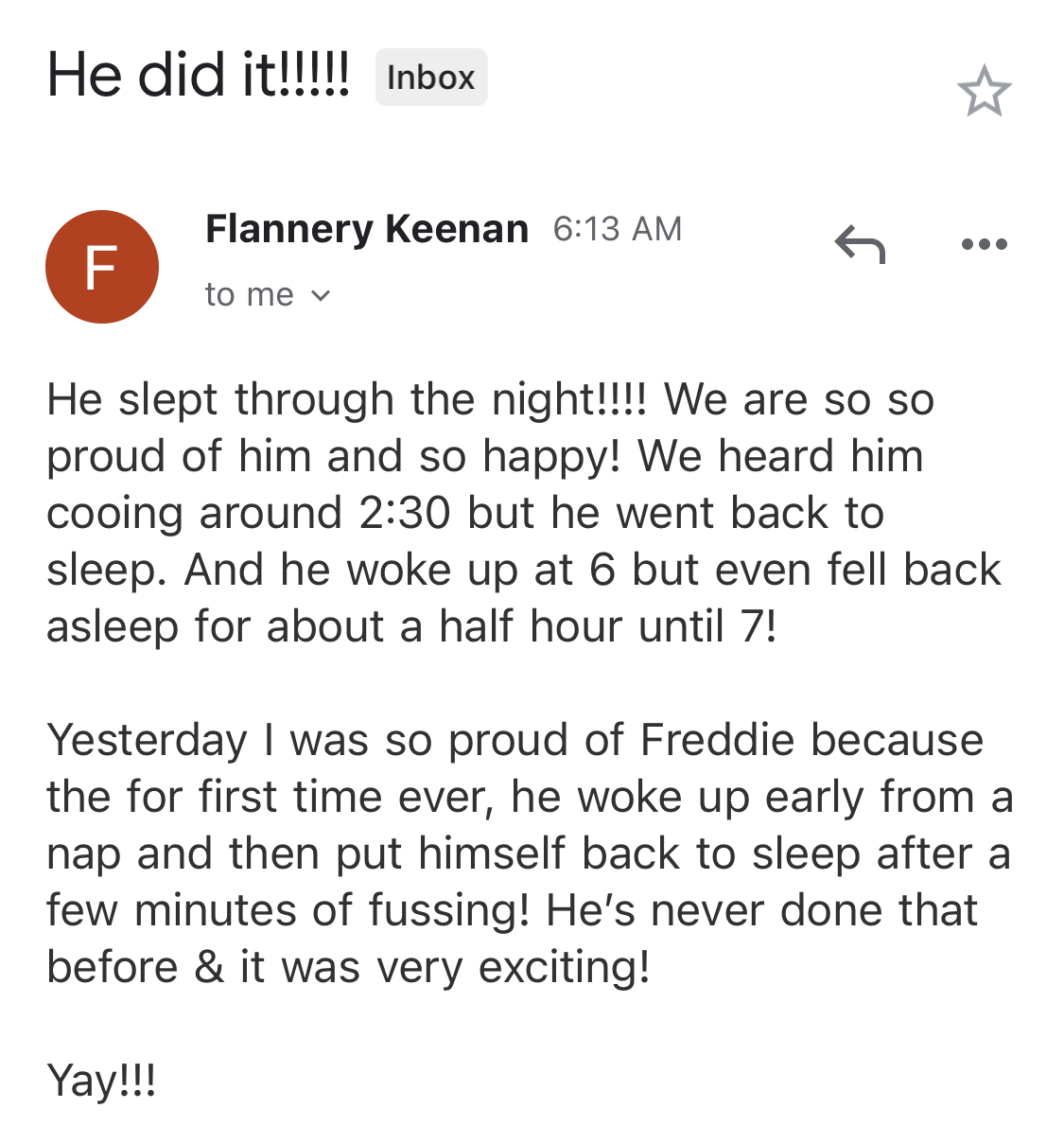This screenshot has width=1064, height=1143.
Task: Click the "to me" recipient text
Action: (249, 295)
